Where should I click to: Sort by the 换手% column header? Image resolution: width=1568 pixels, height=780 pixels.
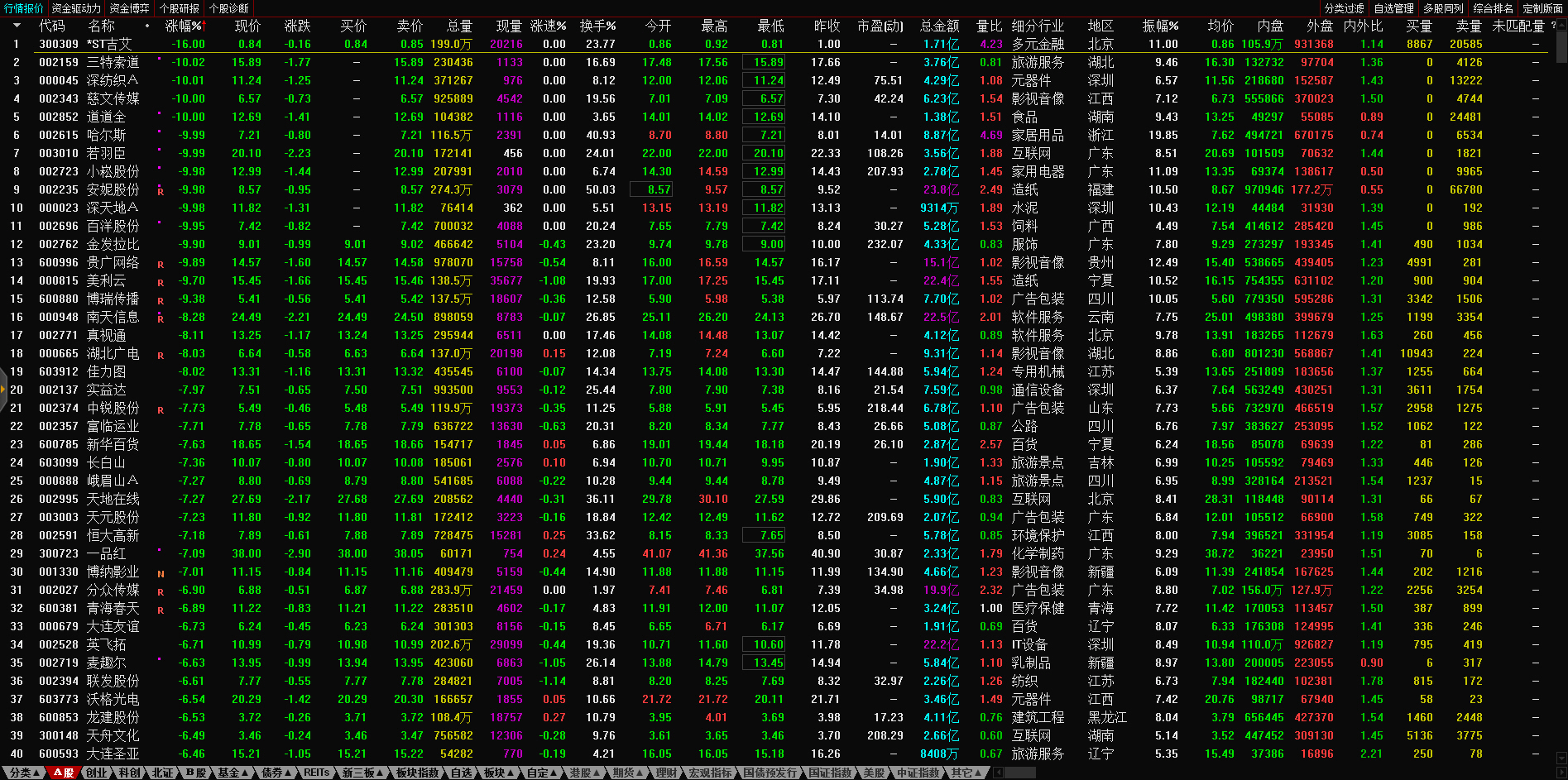tap(597, 26)
